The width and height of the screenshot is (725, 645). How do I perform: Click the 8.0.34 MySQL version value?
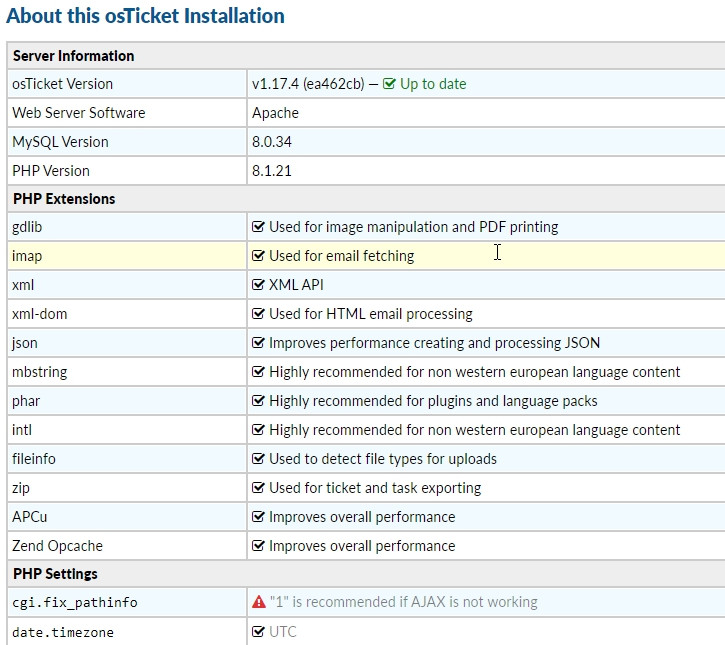(x=272, y=142)
